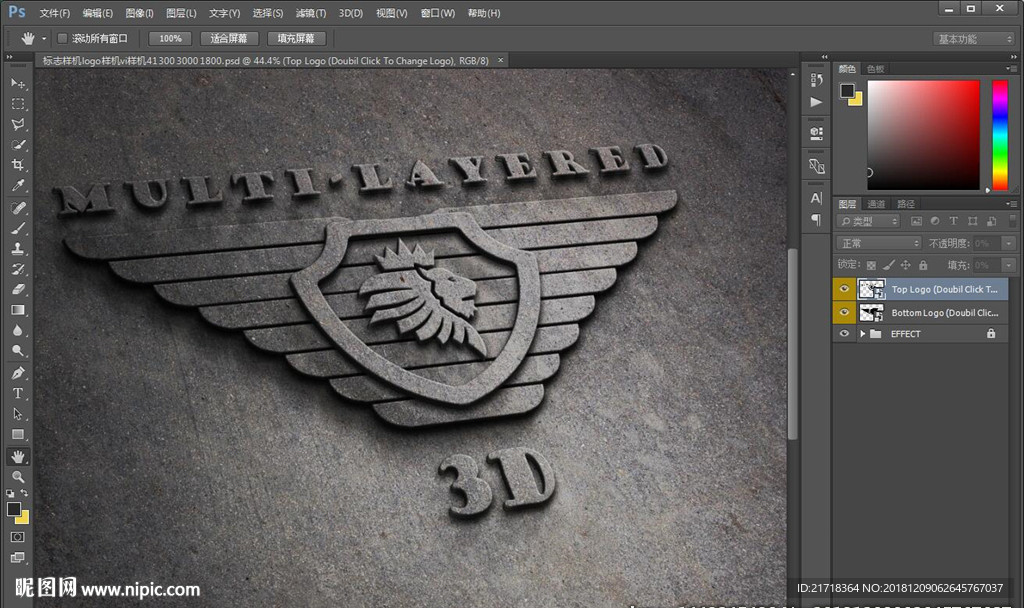The width and height of the screenshot is (1024, 608).
Task: Open the 3D(D) menu
Action: 350,13
